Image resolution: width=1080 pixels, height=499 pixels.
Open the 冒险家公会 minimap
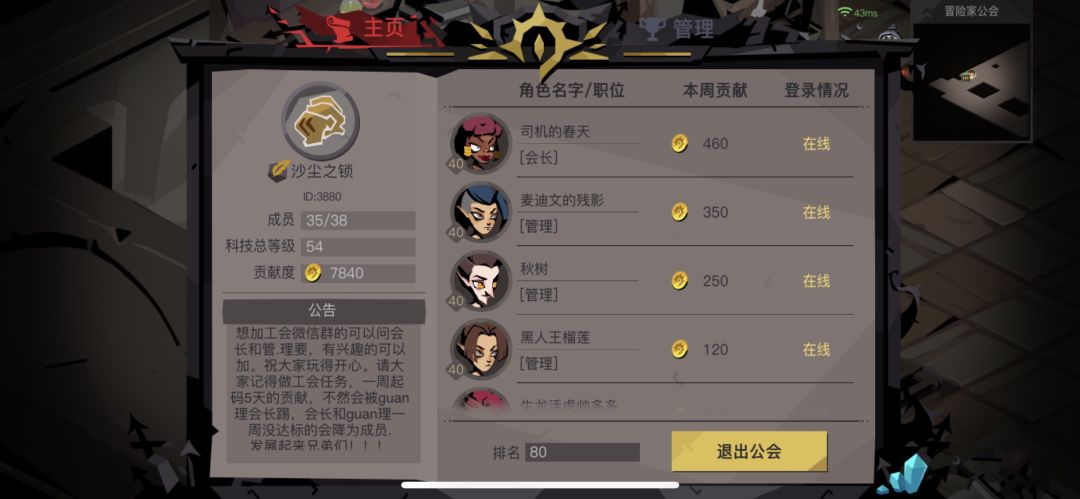(x=972, y=71)
